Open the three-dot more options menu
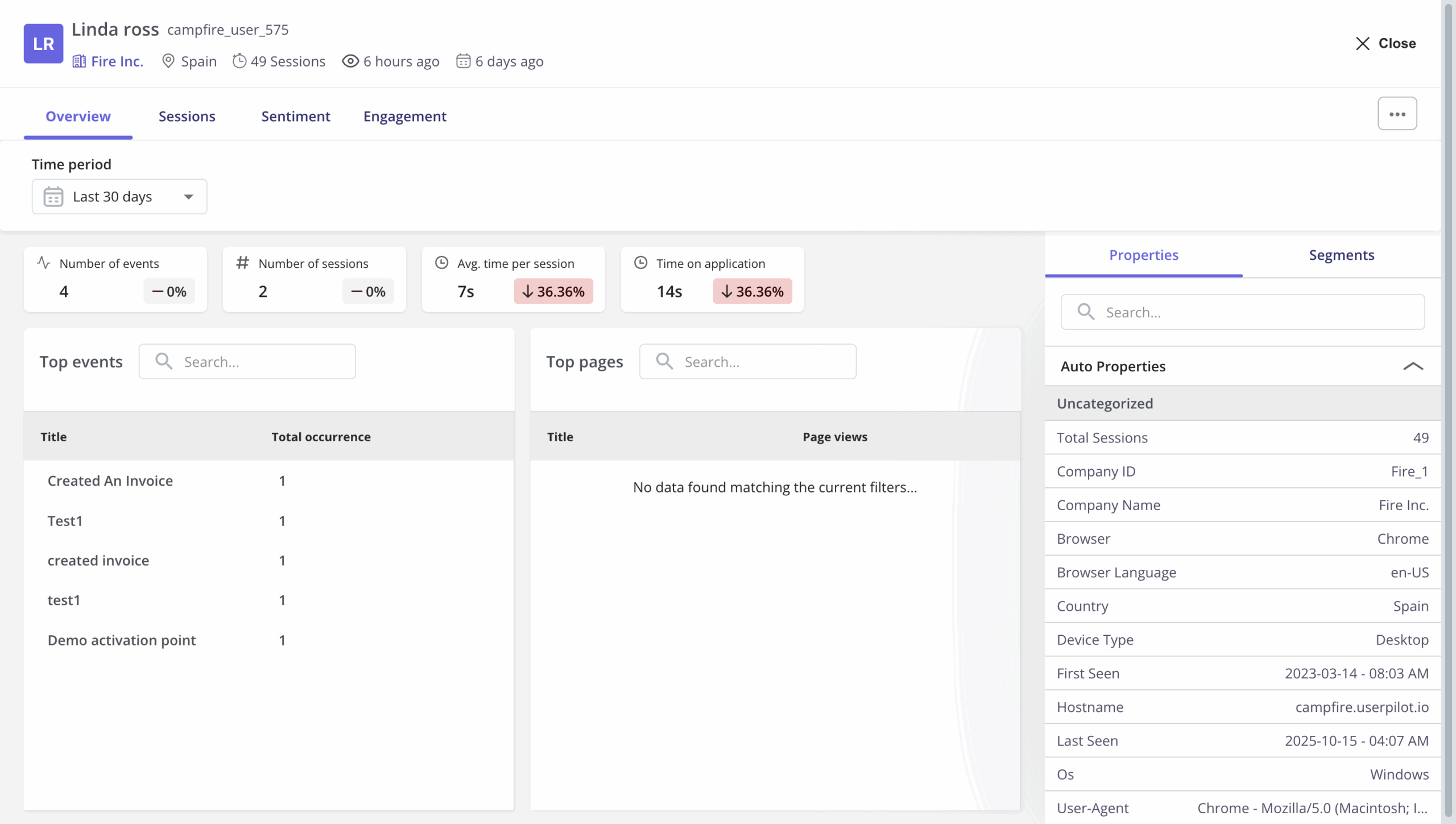 (x=1397, y=113)
